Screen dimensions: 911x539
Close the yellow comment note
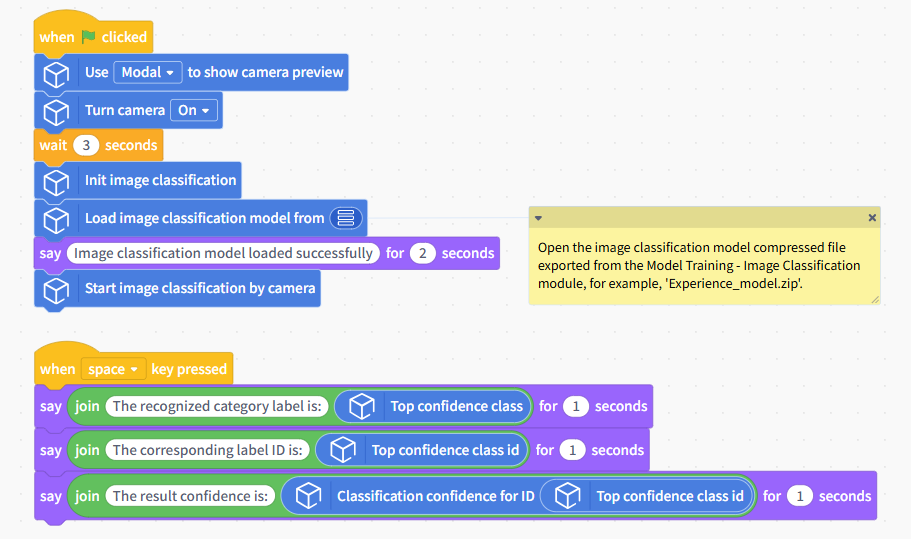click(871, 218)
